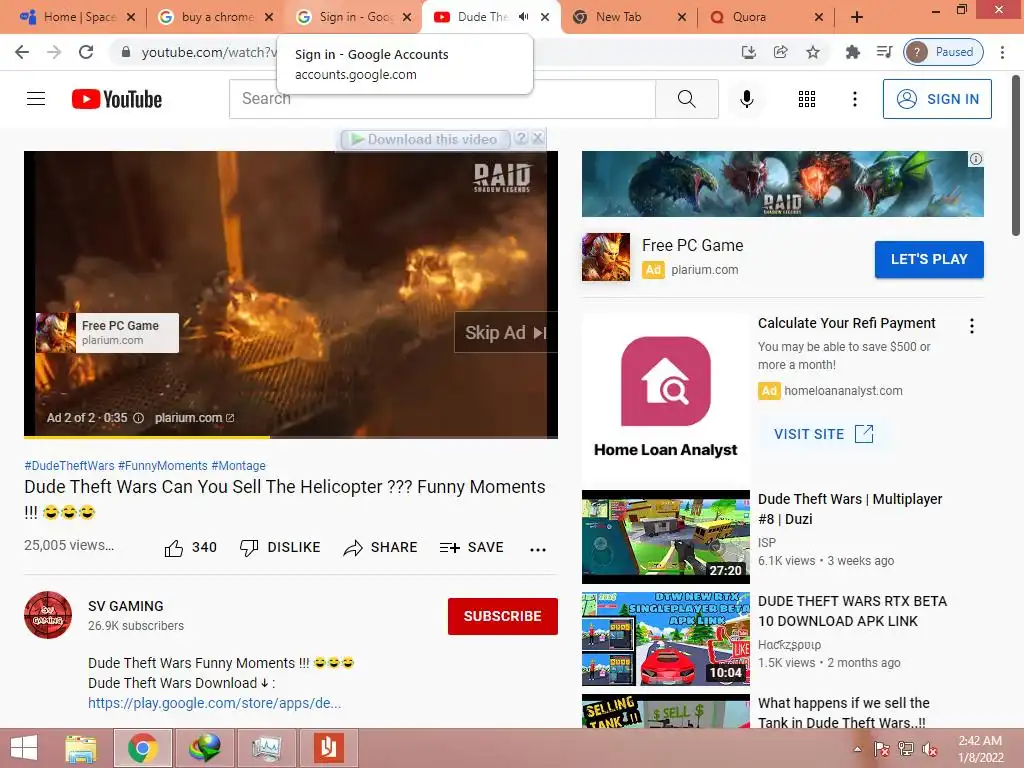Share the video
Image resolution: width=1024 pixels, height=768 pixels.
tap(380, 547)
